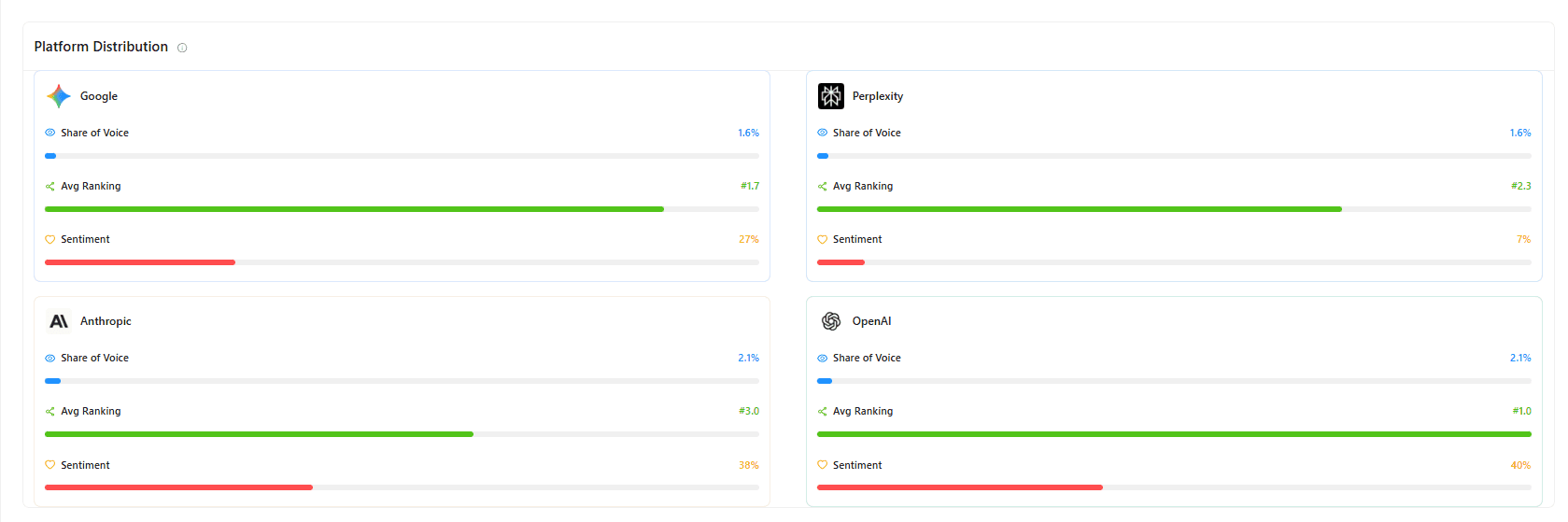Click the Platform Distribution heading
The width and height of the screenshot is (1568, 522).
101,47
